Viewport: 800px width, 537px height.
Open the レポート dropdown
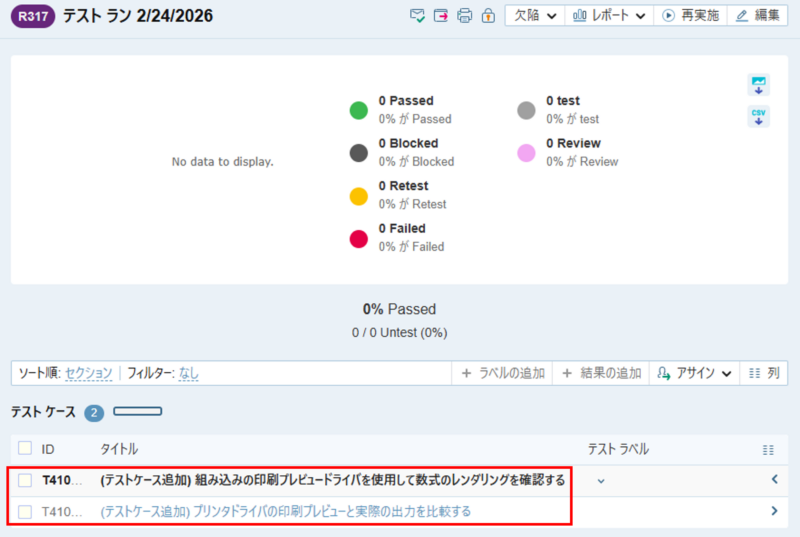(x=609, y=15)
